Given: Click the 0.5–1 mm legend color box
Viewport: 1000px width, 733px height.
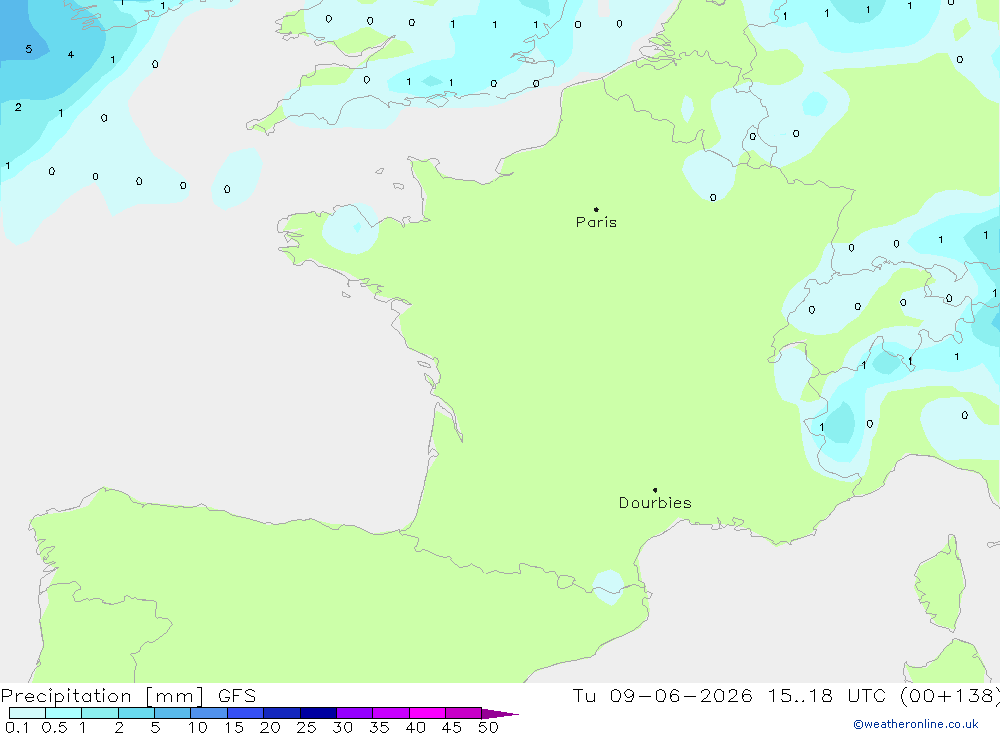Looking at the screenshot, I should click(x=64, y=713).
